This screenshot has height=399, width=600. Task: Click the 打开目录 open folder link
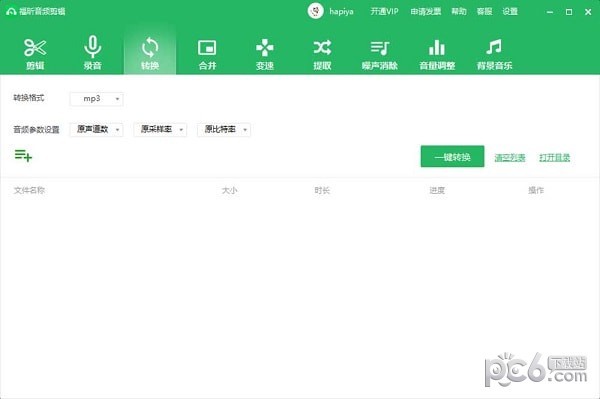[x=554, y=157]
